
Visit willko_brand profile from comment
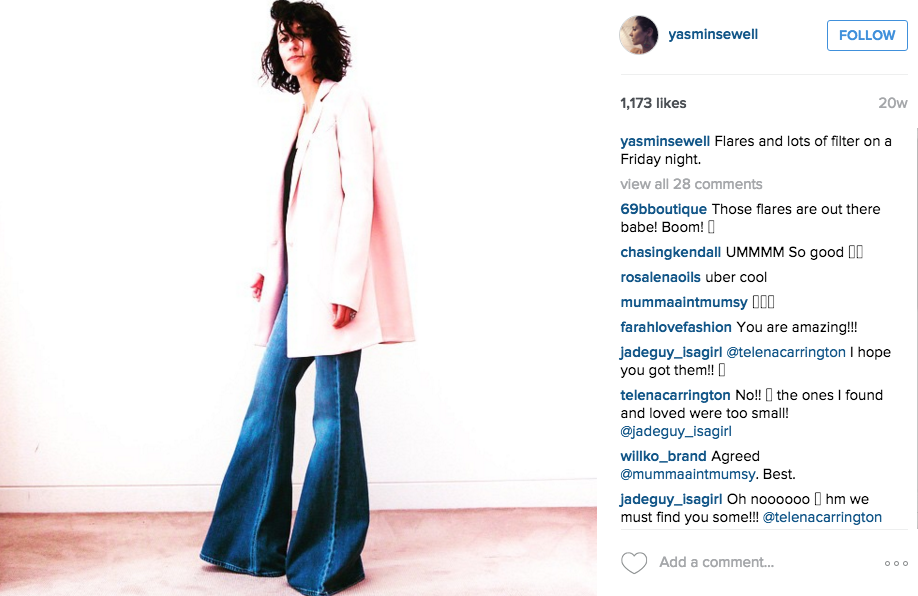click(663, 456)
